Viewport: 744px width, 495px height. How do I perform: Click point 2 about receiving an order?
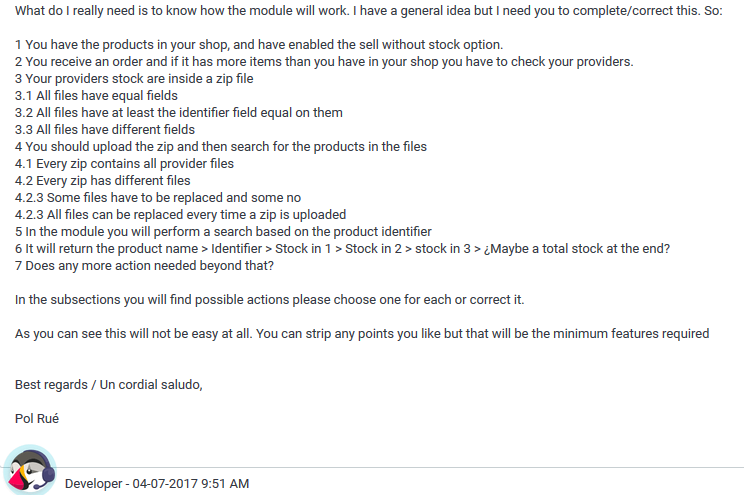click(324, 61)
